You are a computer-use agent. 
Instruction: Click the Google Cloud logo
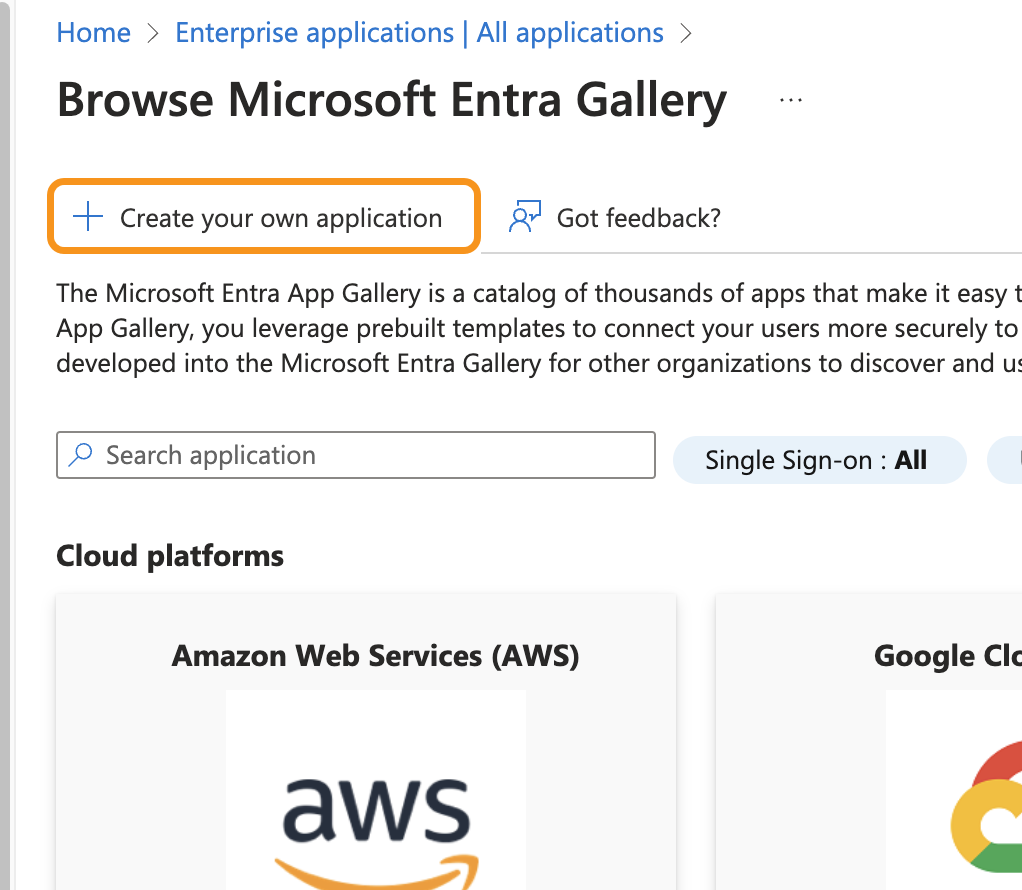tap(985, 810)
